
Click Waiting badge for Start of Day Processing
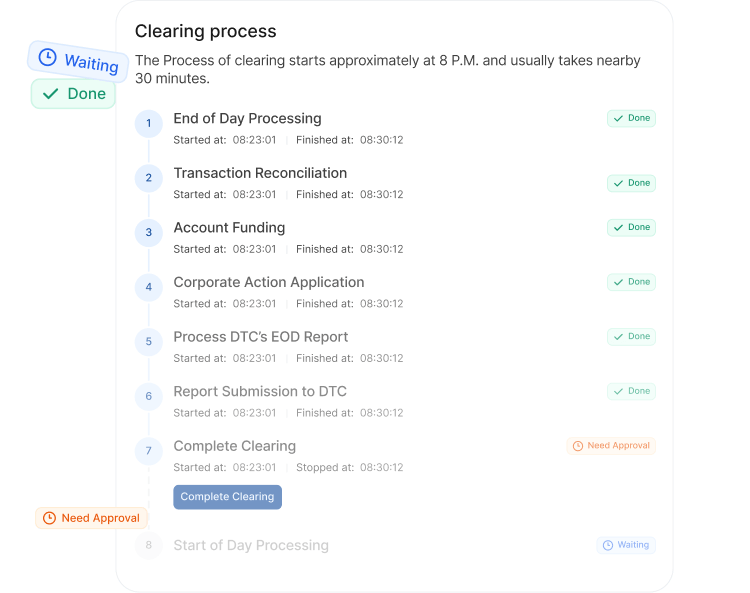coord(626,545)
